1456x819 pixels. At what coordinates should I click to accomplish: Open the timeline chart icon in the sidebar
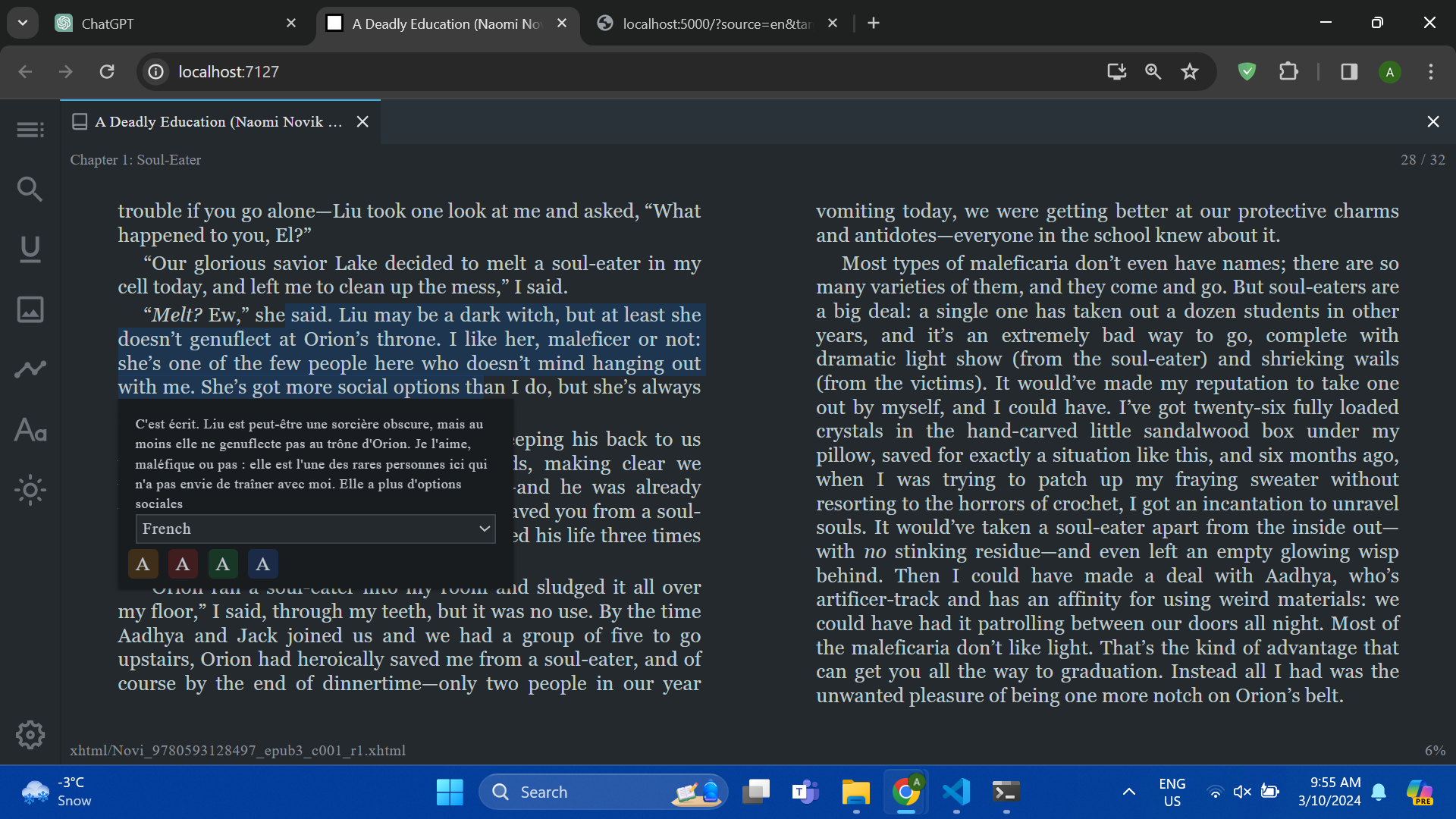[x=30, y=369]
